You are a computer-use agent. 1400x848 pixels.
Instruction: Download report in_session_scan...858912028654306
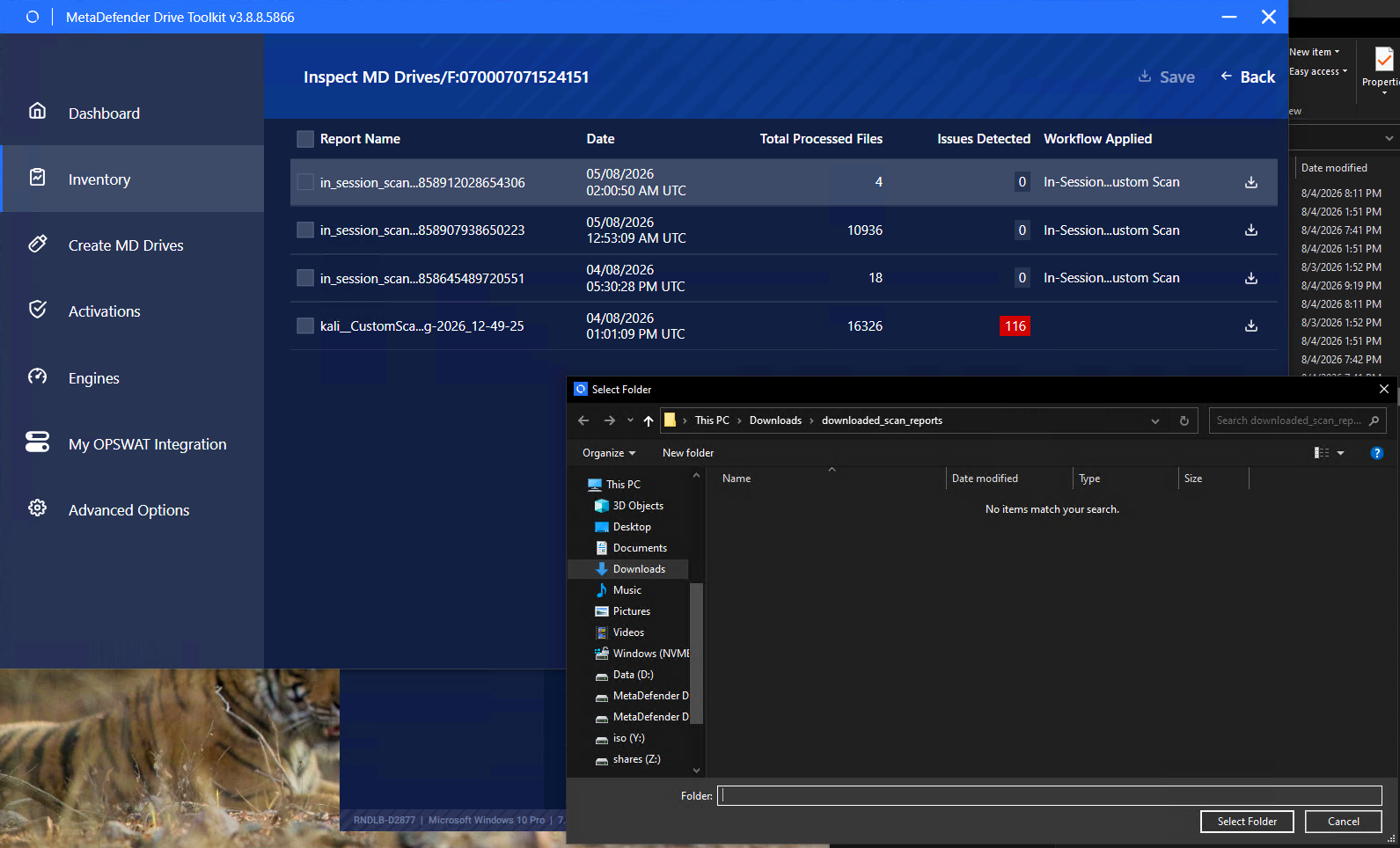point(1251,182)
